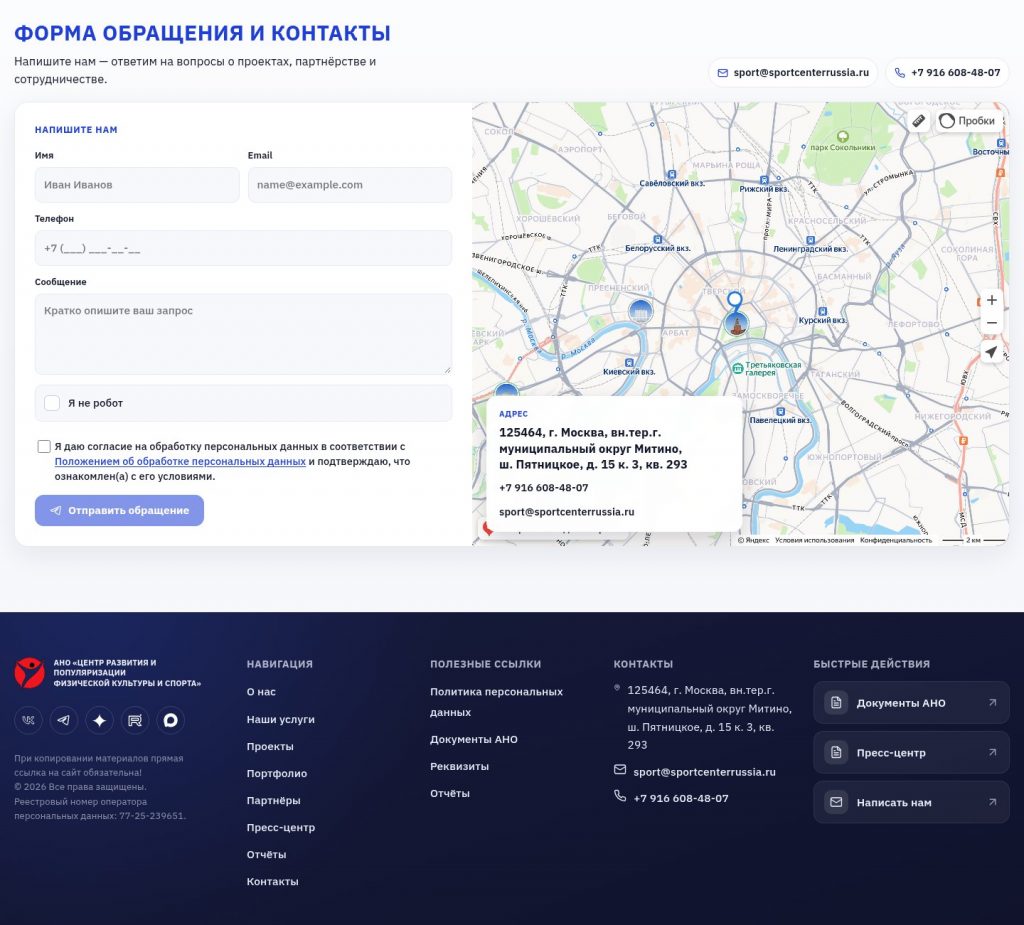
Task: Click footer contact email sport@sportcenterrussia.ru
Action: (x=705, y=771)
